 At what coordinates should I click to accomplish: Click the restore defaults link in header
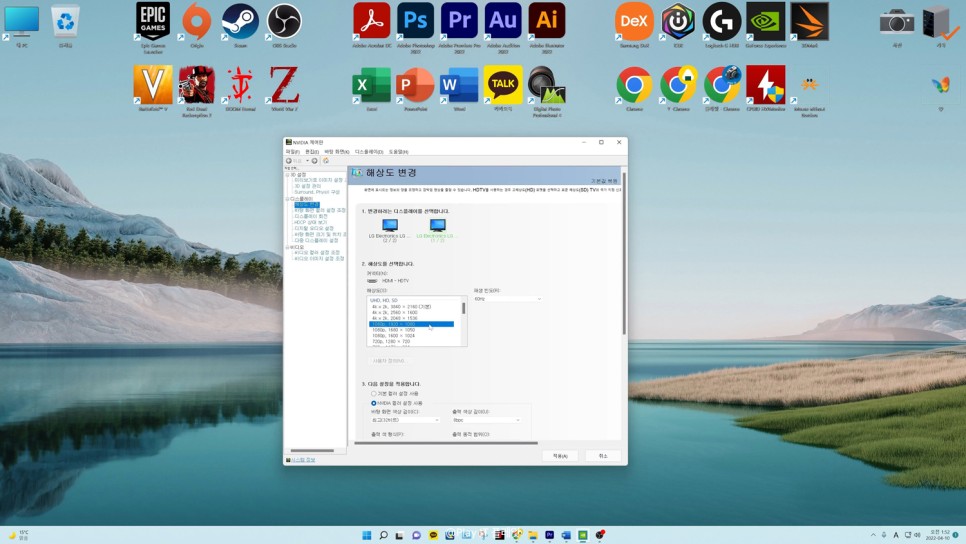point(604,181)
